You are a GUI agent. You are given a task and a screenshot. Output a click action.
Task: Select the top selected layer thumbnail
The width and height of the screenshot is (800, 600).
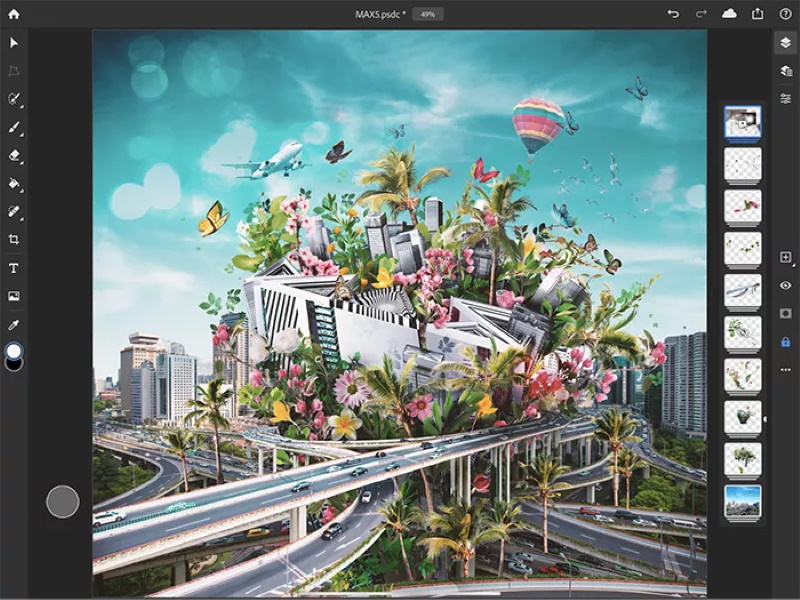[x=743, y=122]
